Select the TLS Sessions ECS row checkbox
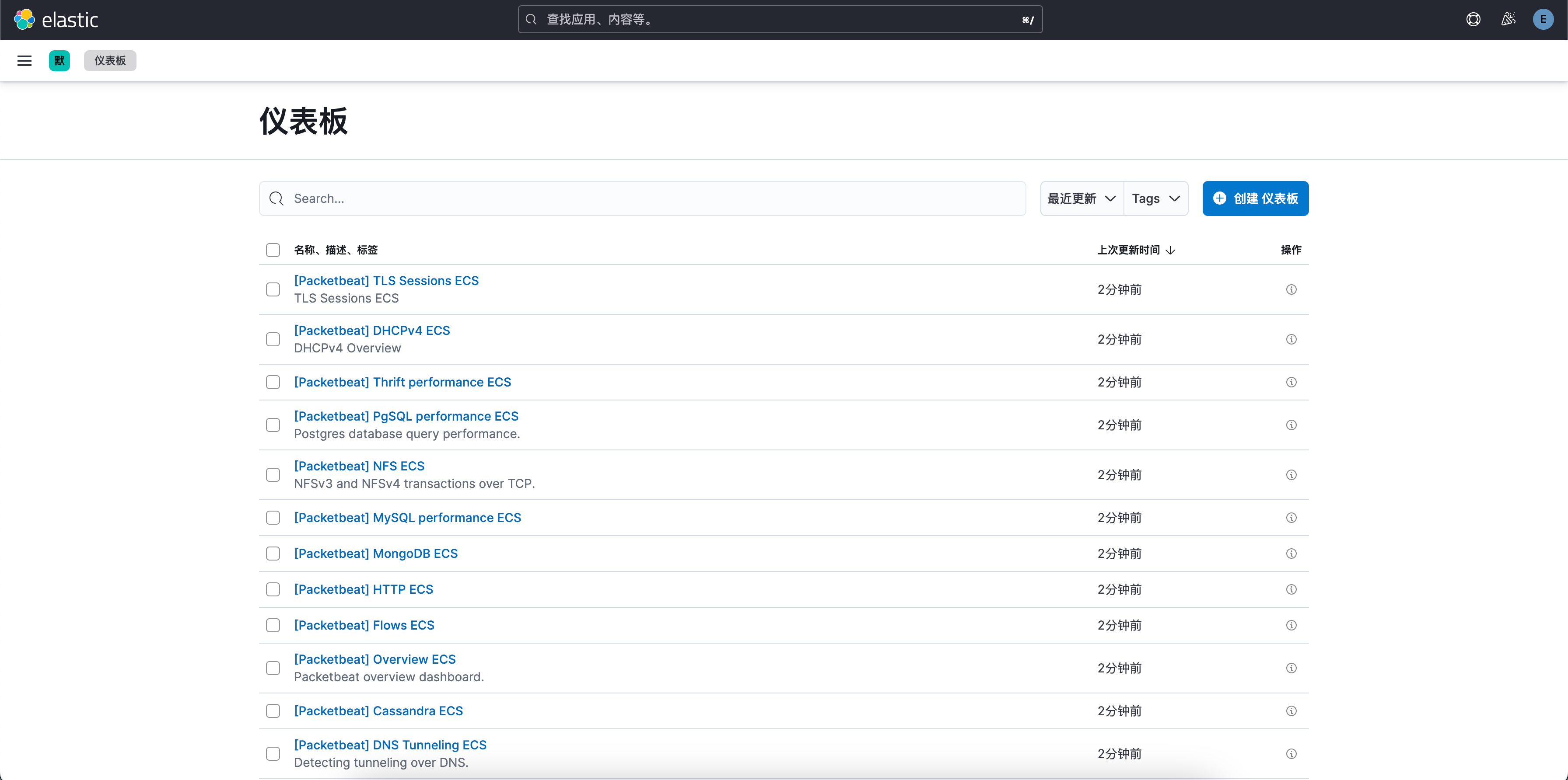The image size is (1568, 780). coord(273,289)
